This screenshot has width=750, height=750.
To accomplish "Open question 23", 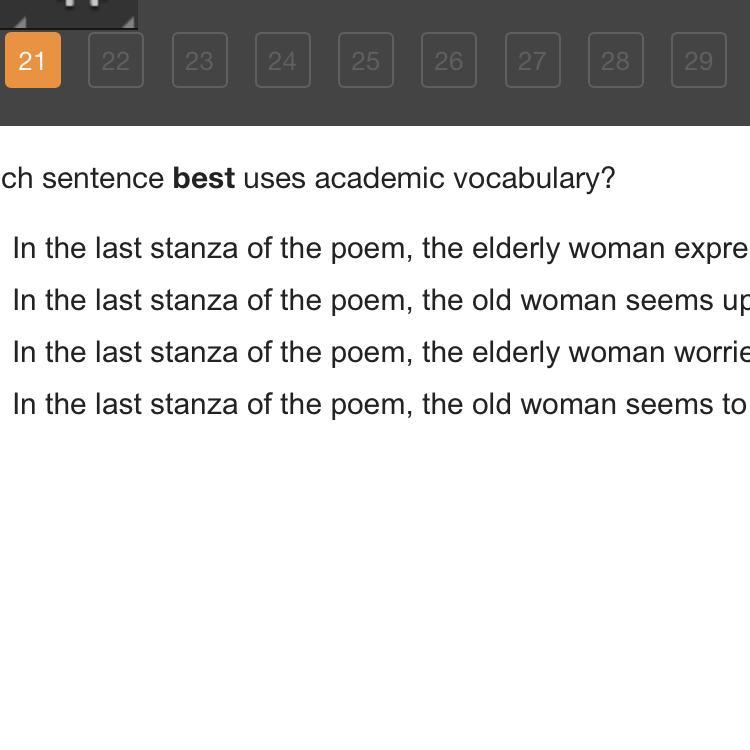I will (199, 60).
